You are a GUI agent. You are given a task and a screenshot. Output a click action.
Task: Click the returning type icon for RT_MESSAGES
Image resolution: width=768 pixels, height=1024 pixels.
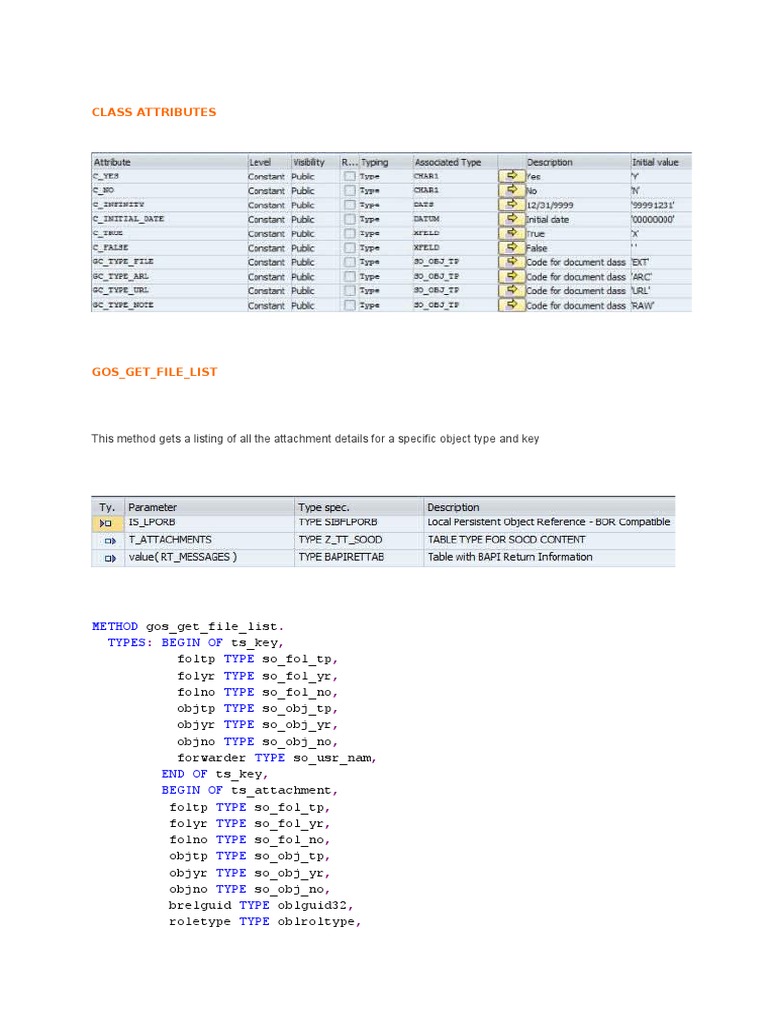tap(108, 558)
